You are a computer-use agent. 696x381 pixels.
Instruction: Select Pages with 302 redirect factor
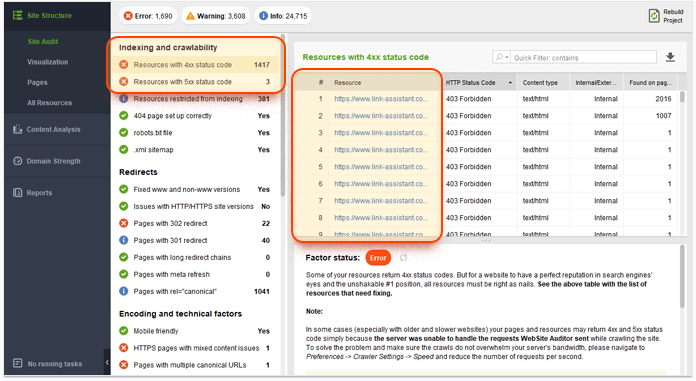[x=194, y=223]
